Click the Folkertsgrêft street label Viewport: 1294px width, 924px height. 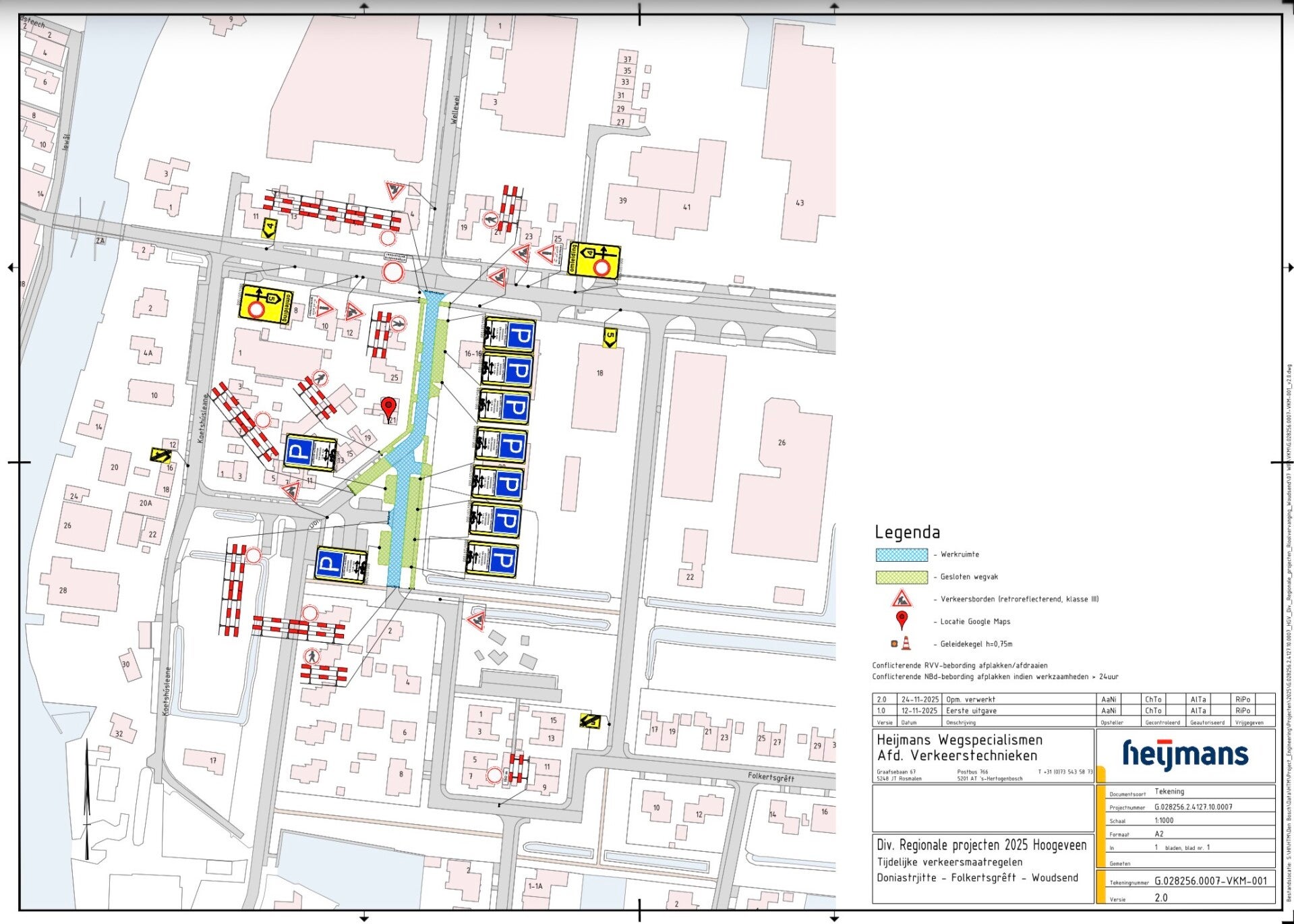tap(771, 777)
